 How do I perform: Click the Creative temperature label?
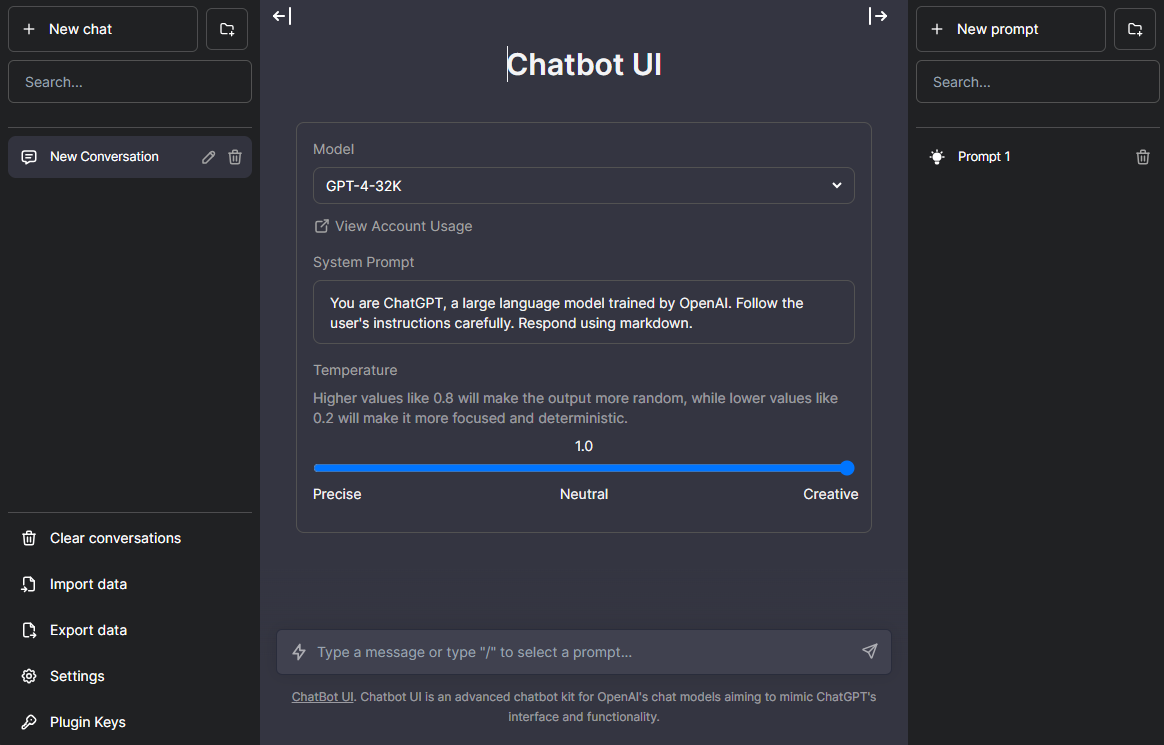(831, 494)
